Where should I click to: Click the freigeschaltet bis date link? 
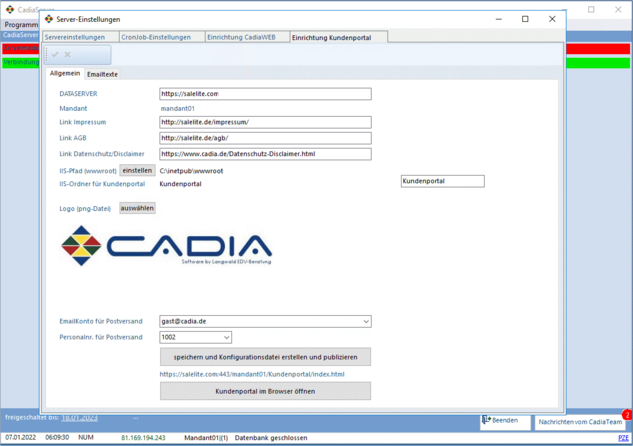tap(79, 418)
